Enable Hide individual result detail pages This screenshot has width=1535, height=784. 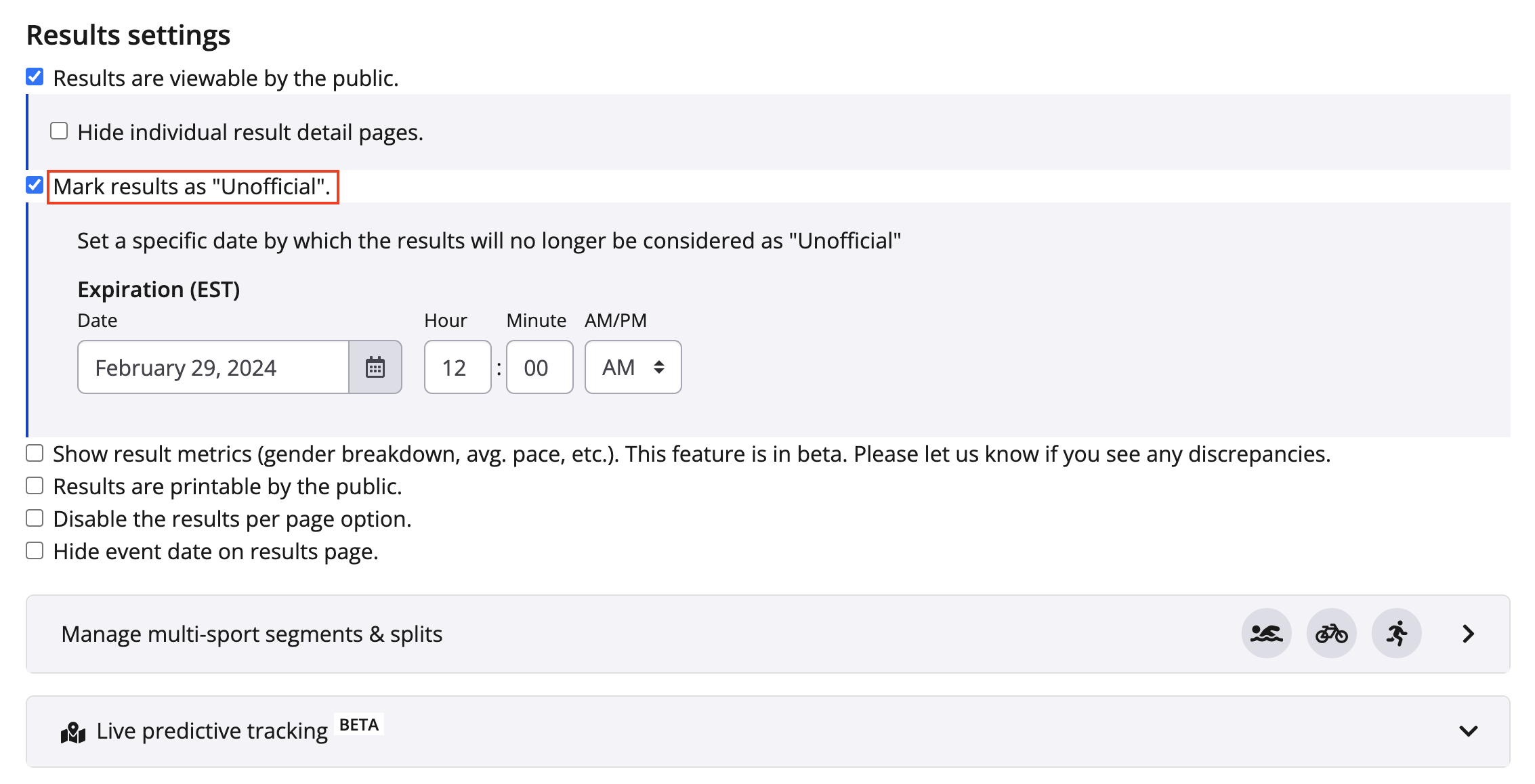[x=59, y=131]
